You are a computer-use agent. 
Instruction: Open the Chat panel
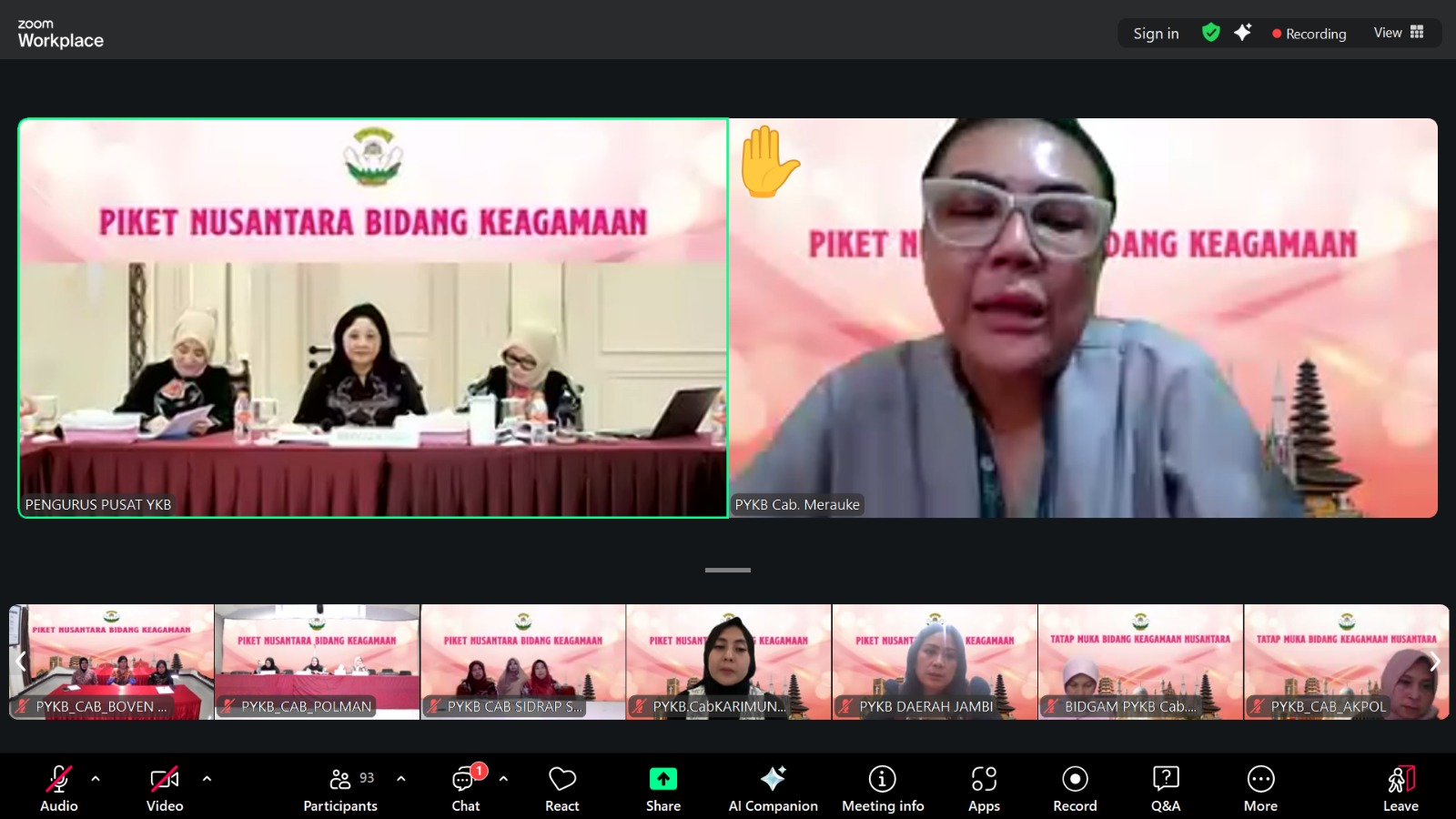(465, 788)
